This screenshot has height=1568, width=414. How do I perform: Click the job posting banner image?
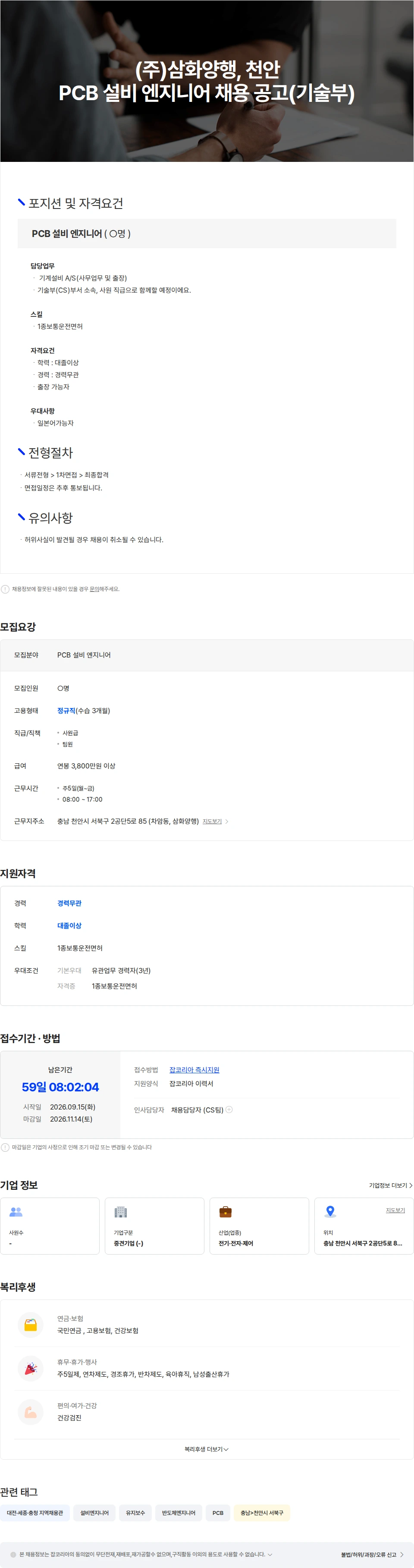207,81
